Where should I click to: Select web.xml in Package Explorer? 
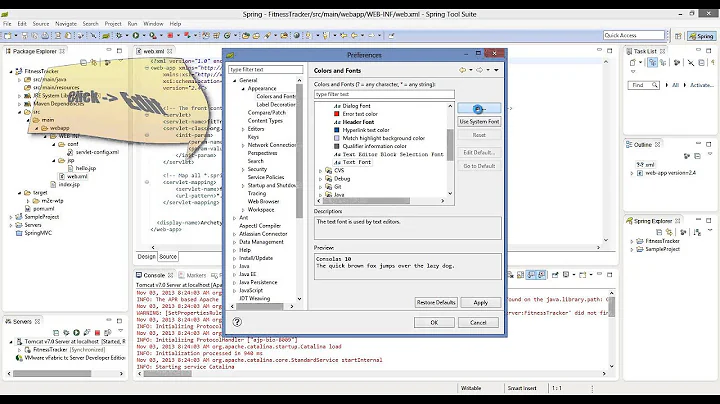tap(77, 176)
